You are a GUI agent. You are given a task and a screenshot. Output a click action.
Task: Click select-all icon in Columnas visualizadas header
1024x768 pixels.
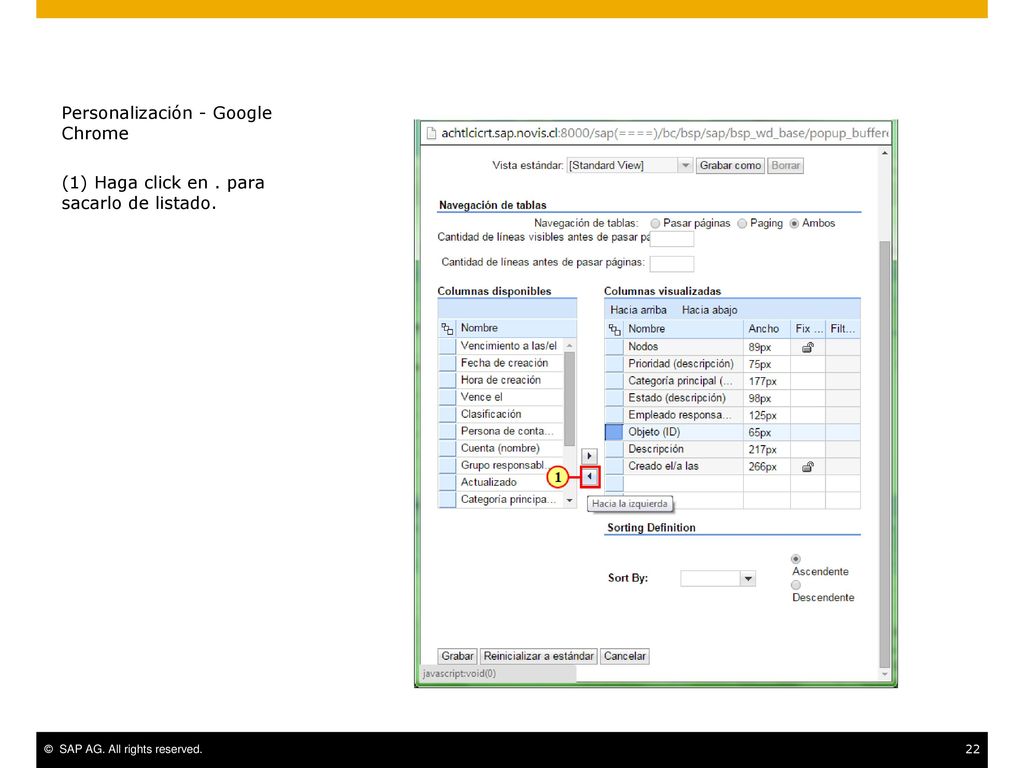point(614,329)
